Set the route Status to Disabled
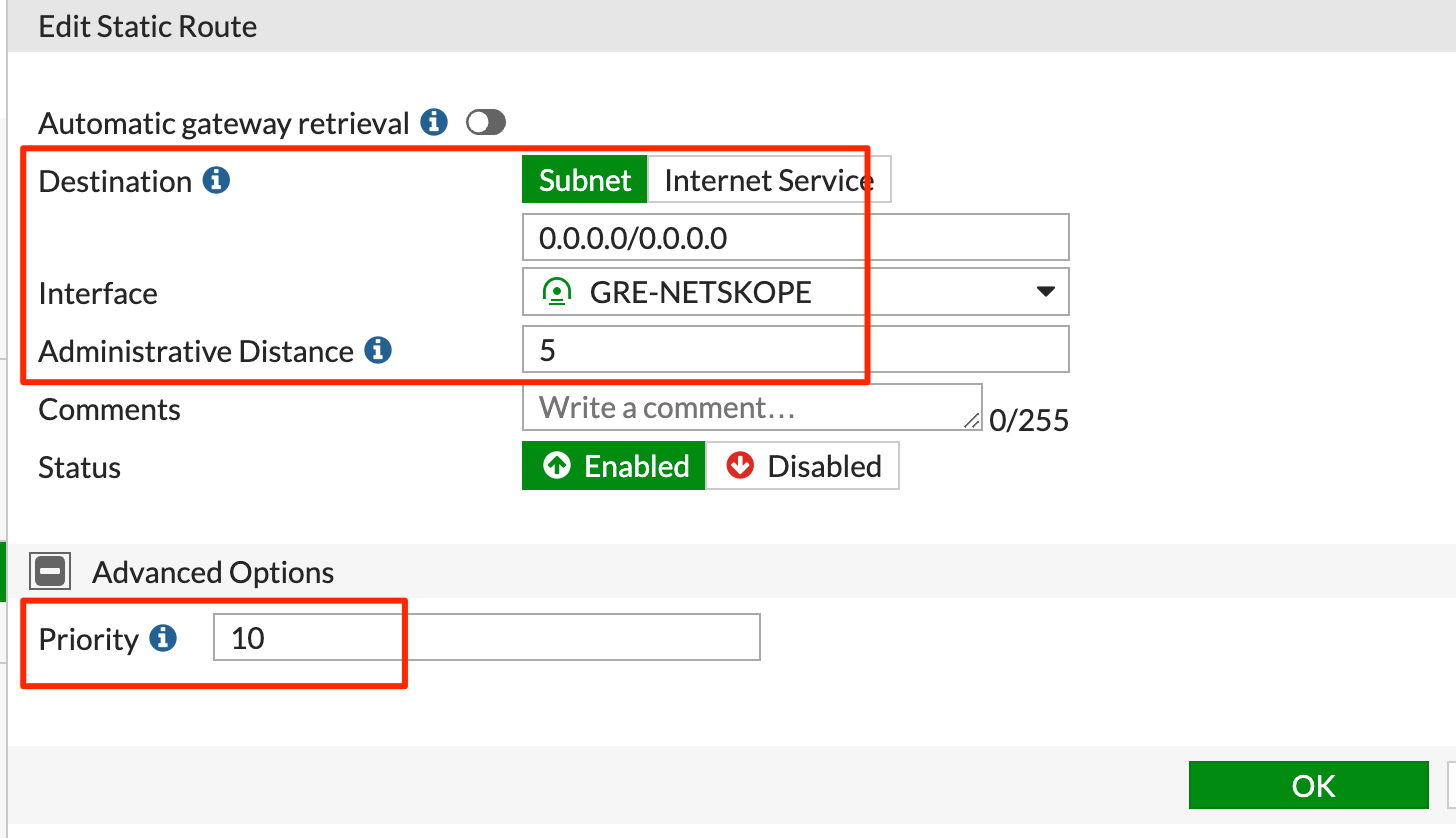 [802, 465]
